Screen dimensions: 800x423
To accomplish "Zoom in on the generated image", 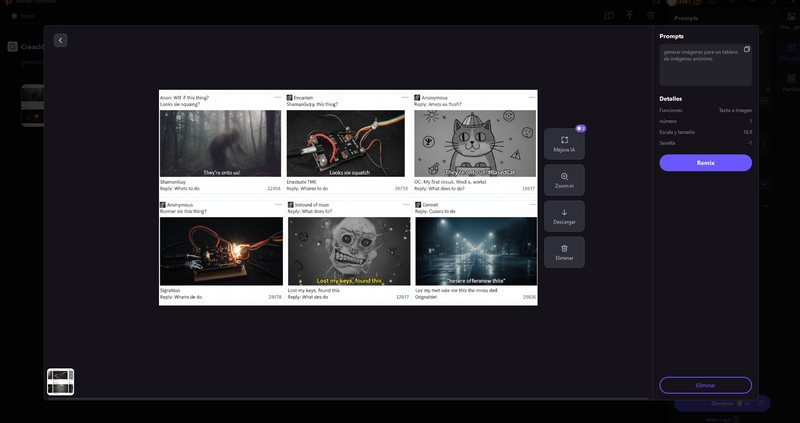I will (x=564, y=180).
